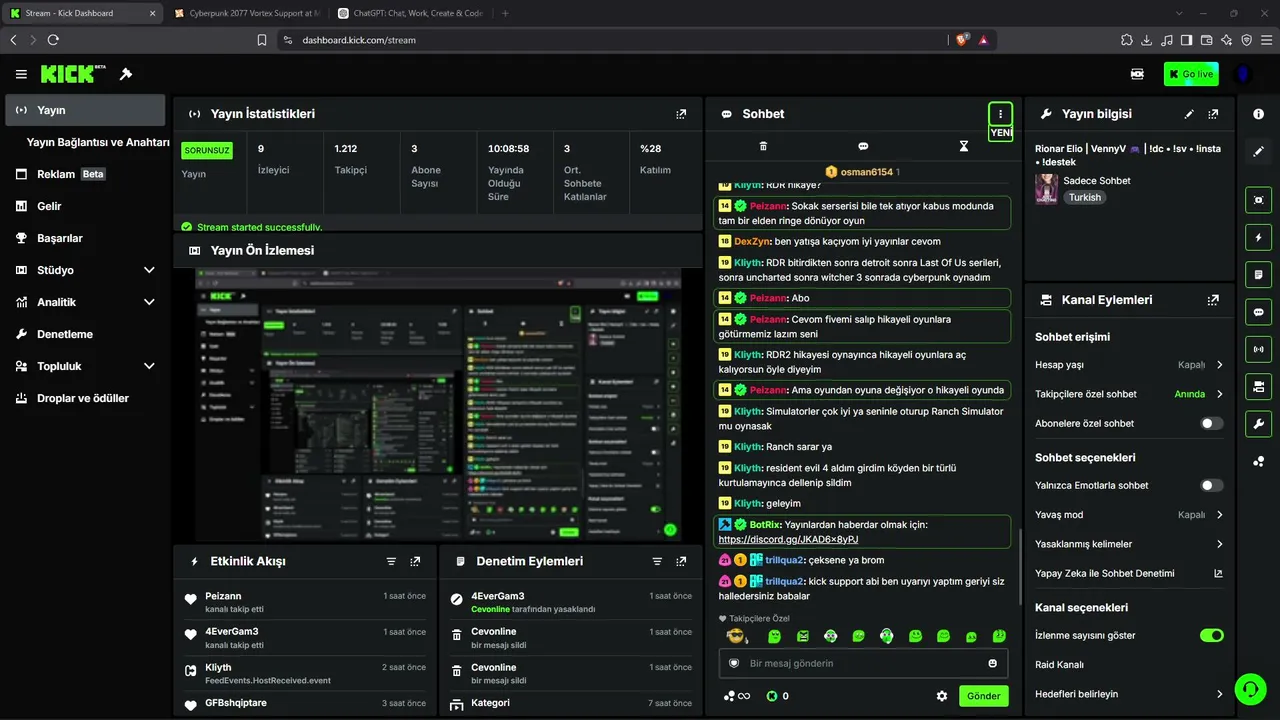Pop out the Yayın İstatistikleri panel
This screenshot has height=720, width=1280.
click(x=681, y=114)
